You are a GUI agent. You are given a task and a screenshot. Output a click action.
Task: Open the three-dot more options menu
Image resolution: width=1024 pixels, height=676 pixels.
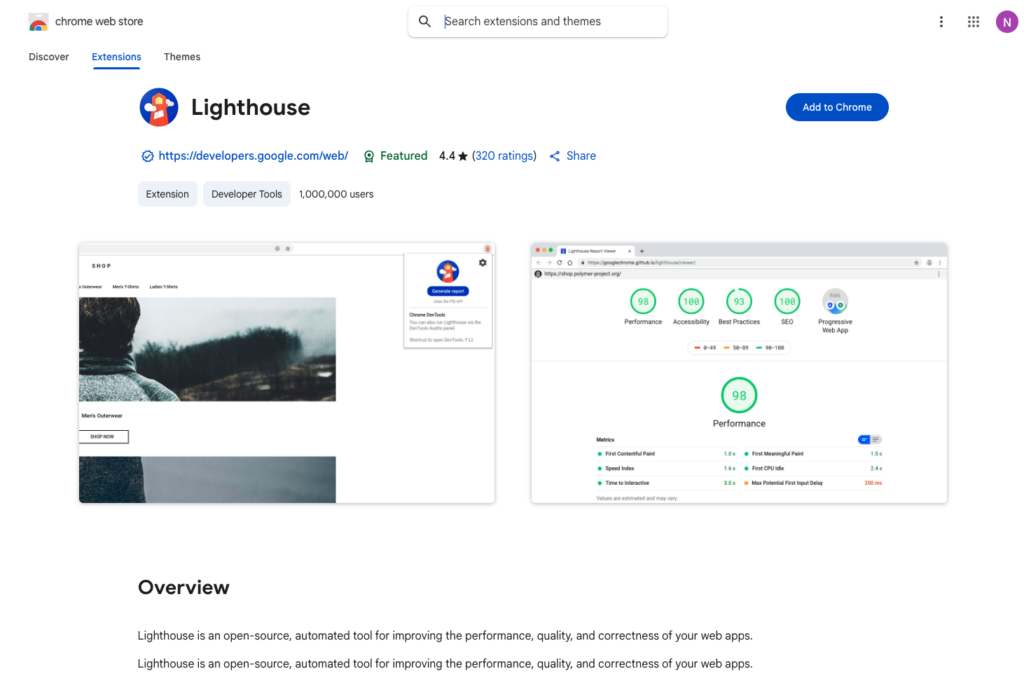941,22
